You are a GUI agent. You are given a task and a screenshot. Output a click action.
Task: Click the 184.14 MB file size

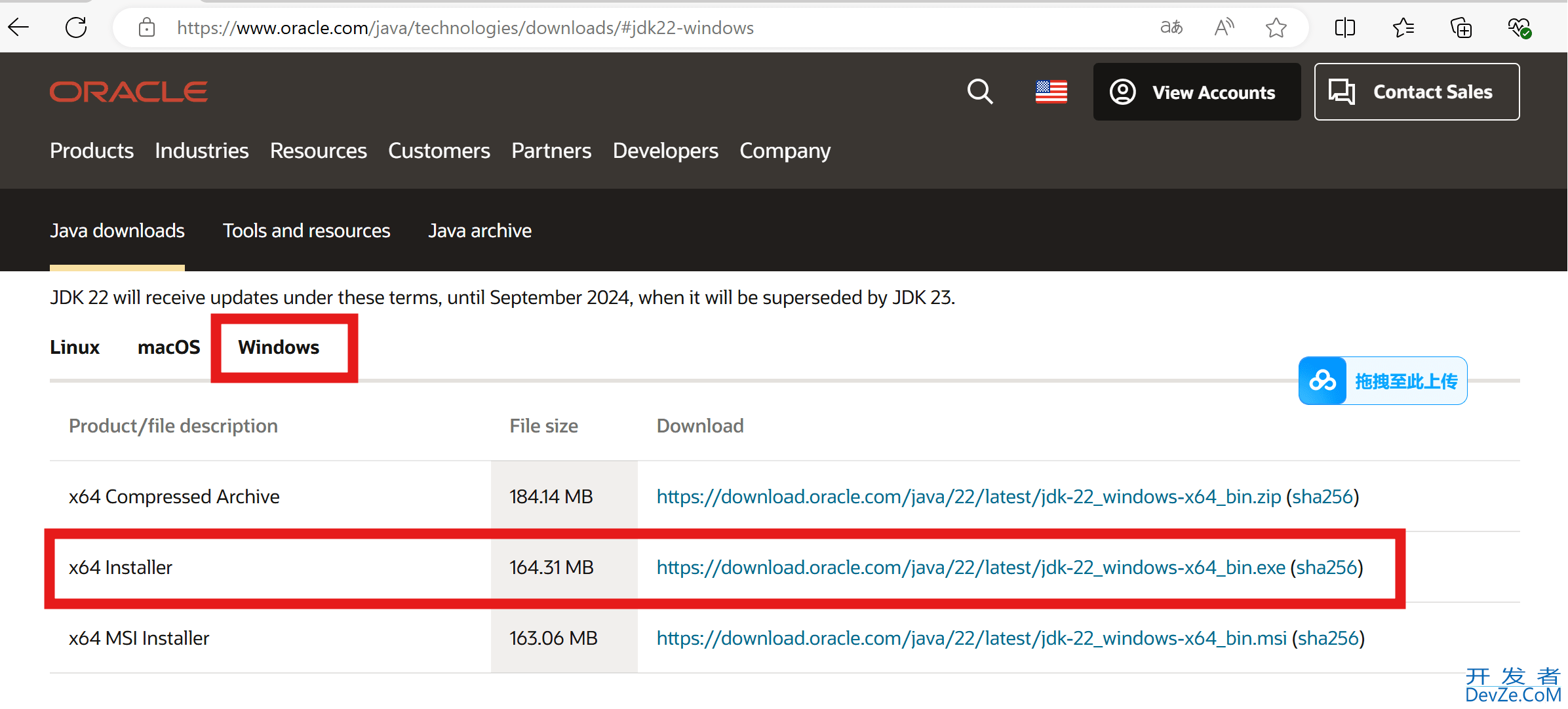click(551, 497)
